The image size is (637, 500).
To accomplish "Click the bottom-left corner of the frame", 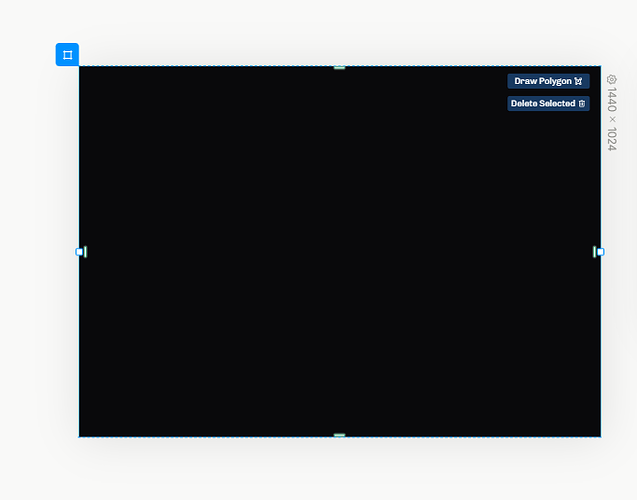I will click(80, 436).
